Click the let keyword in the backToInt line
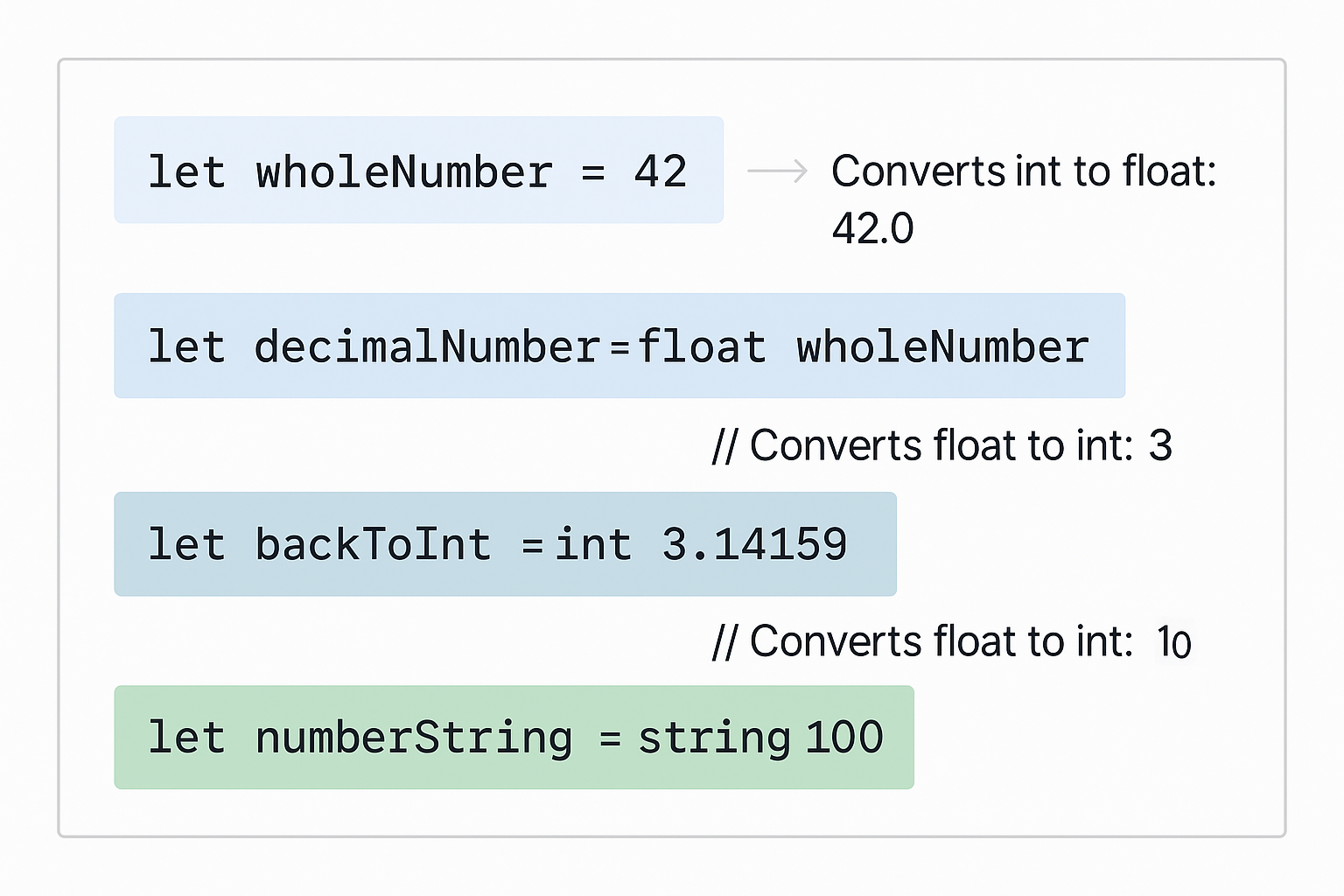The image size is (1344, 896). (186, 544)
